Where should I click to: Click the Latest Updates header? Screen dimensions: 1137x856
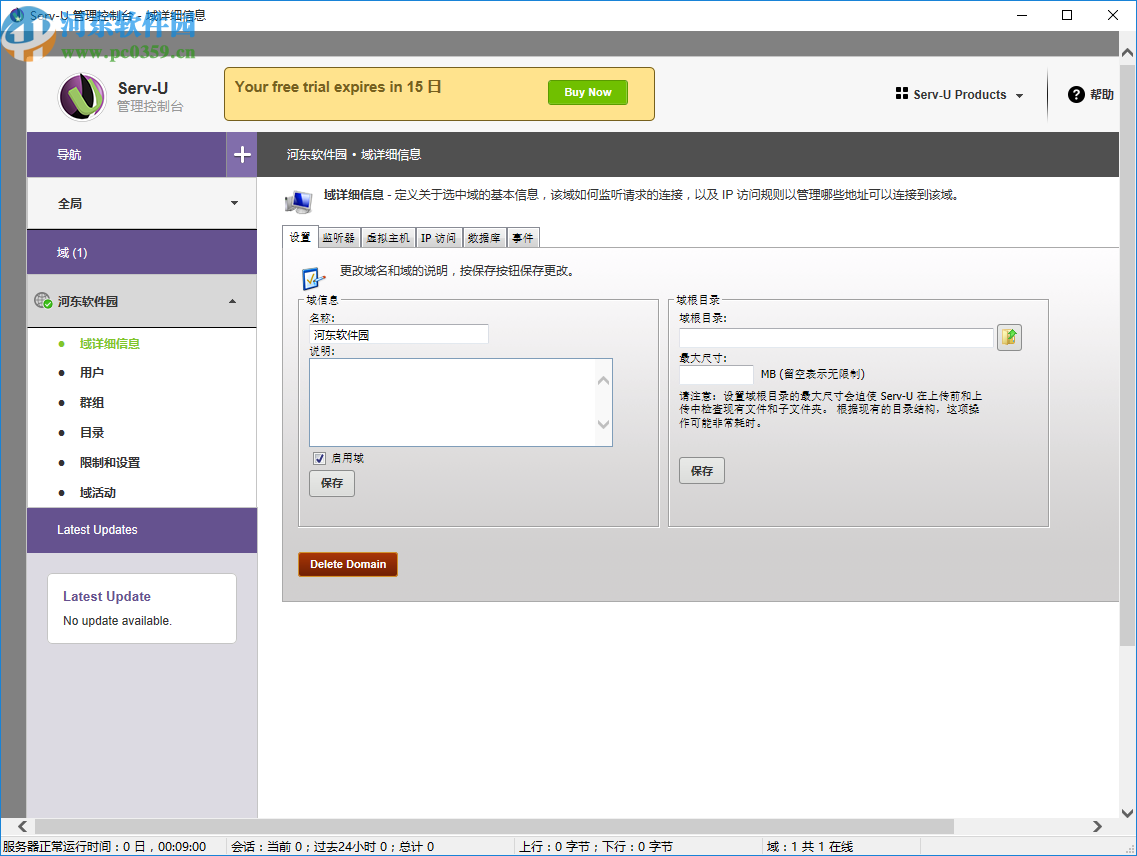click(142, 530)
